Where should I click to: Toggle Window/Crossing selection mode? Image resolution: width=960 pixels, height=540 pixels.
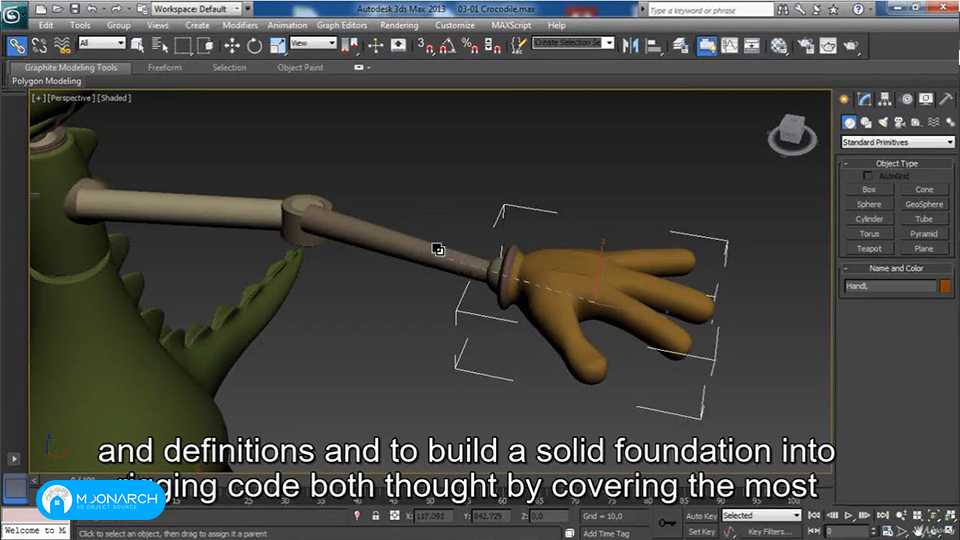point(205,45)
